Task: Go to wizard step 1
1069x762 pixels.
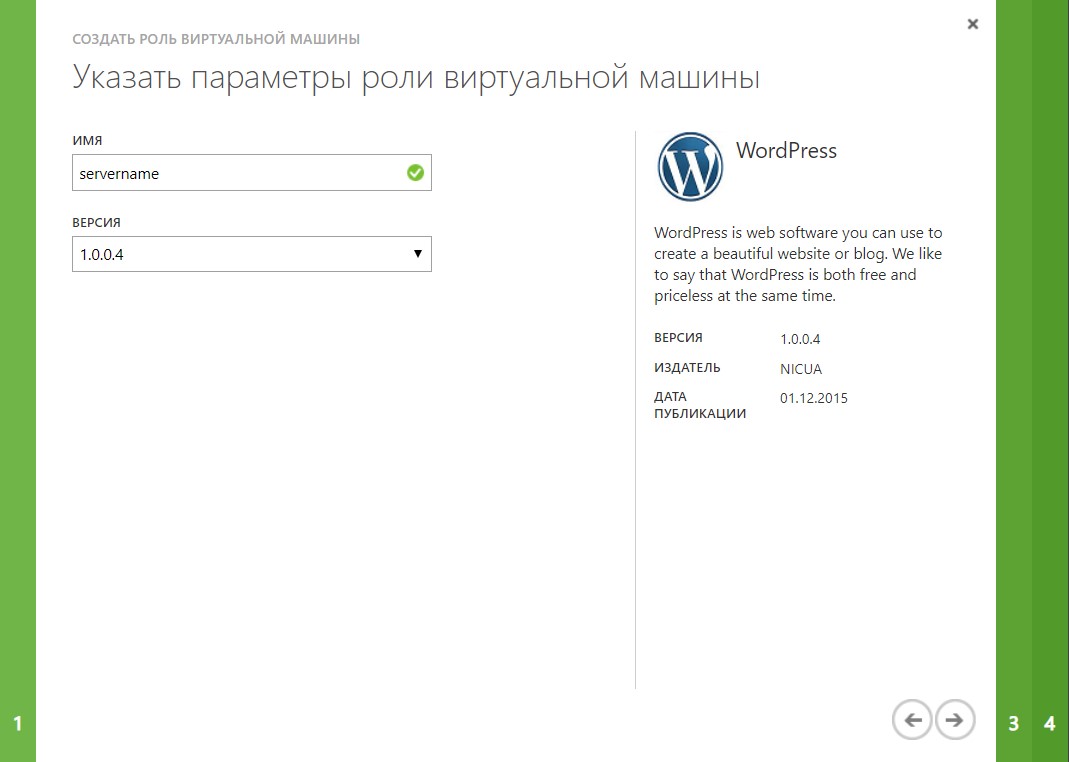Action: point(18,723)
